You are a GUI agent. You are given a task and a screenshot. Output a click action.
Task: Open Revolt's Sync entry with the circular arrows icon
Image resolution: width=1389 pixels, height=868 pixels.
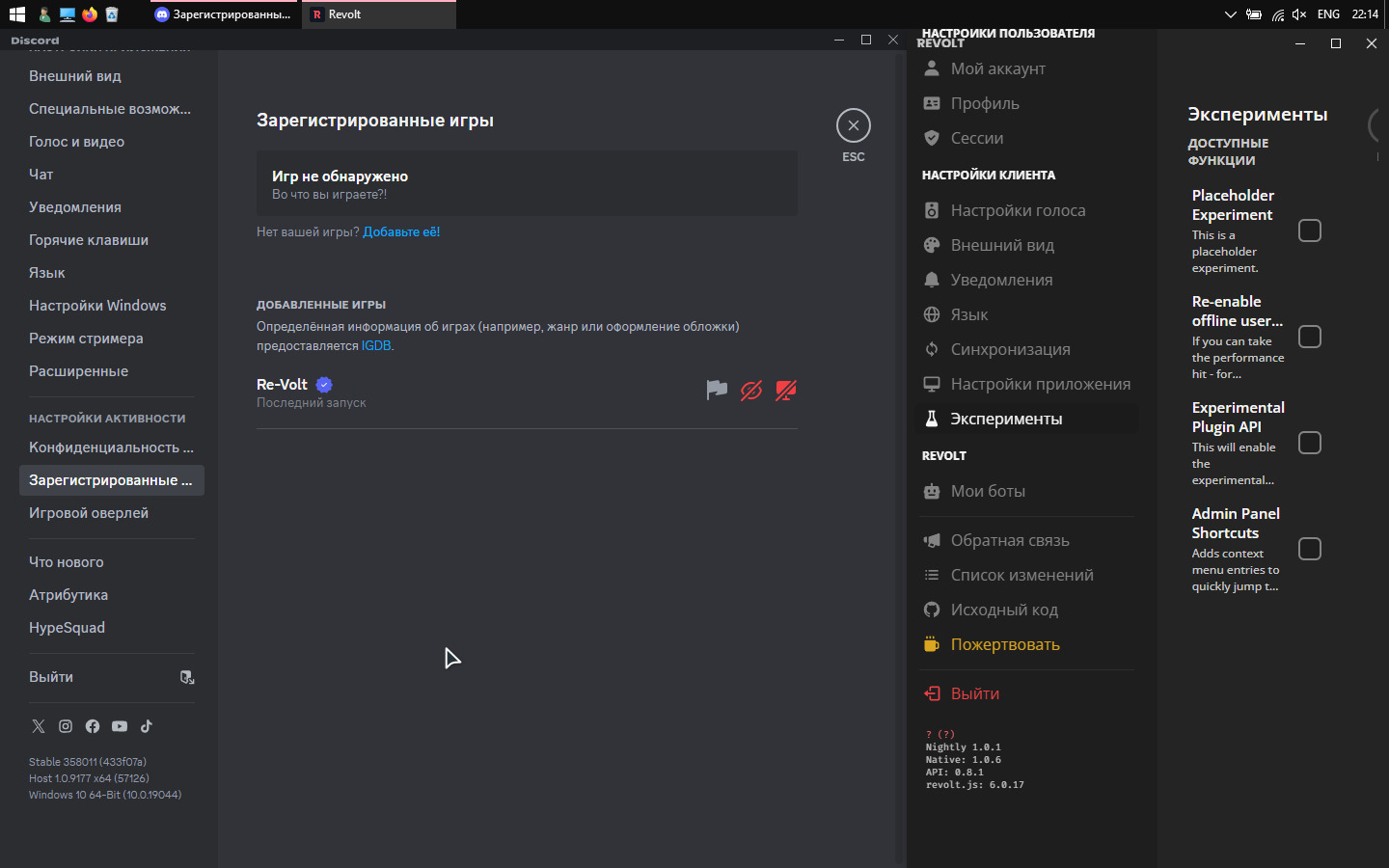coord(1028,349)
